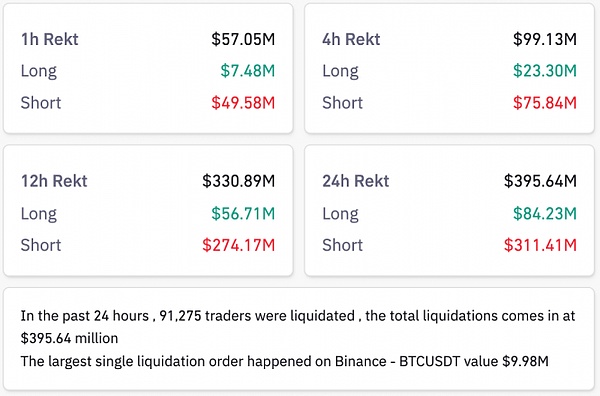600x396 pixels.
Task: Click the Binance BTCUSDT largest liquidation line
Action: click(284, 361)
